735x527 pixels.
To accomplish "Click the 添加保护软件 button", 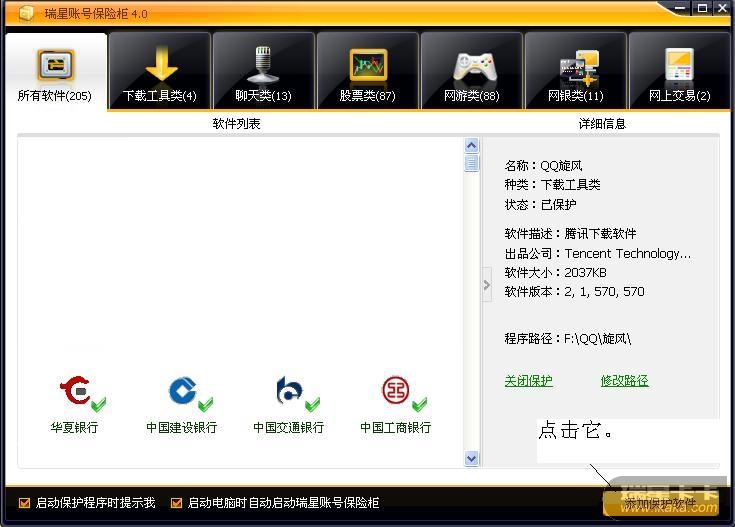I will (660, 504).
